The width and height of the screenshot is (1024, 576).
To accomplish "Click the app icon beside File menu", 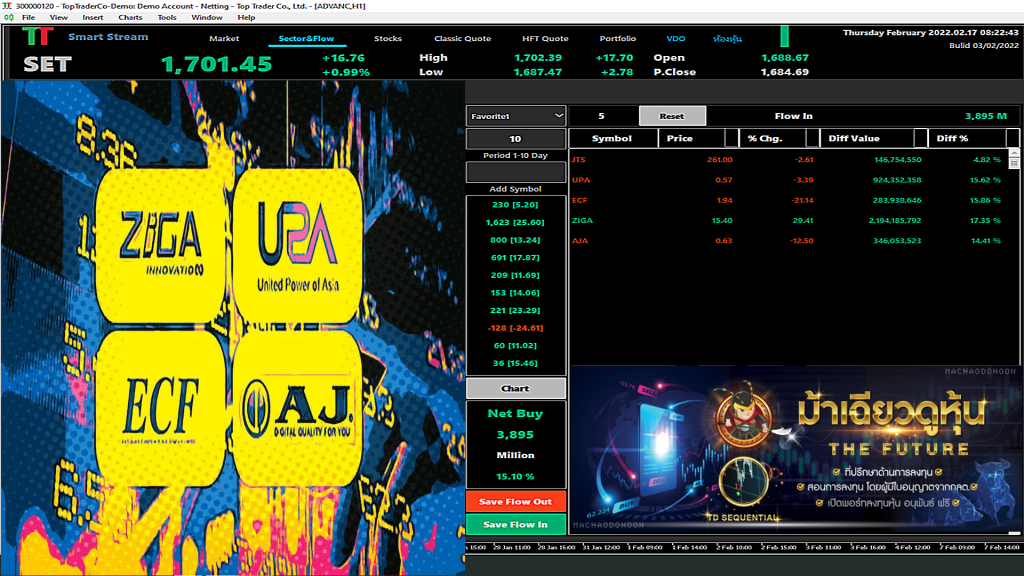I will coord(8,18).
